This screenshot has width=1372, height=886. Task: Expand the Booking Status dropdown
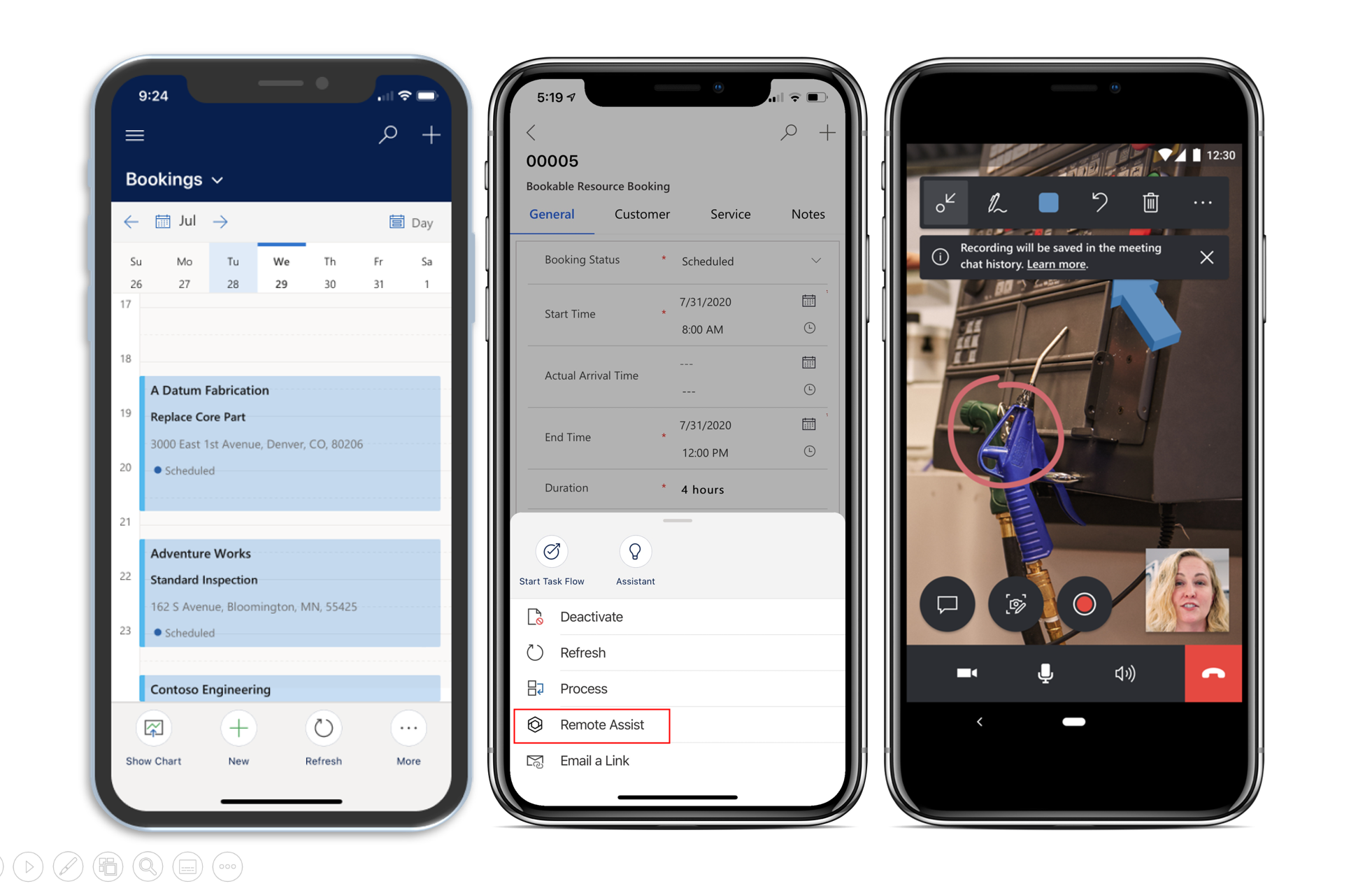pyautogui.click(x=820, y=258)
